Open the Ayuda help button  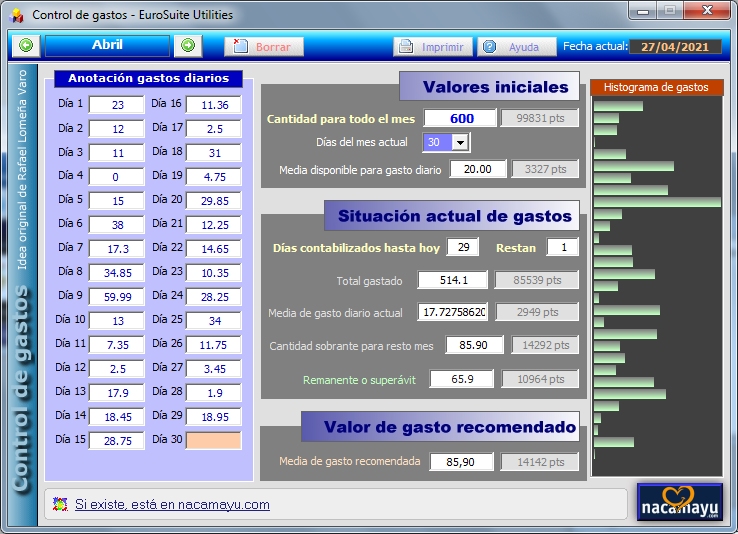point(515,47)
